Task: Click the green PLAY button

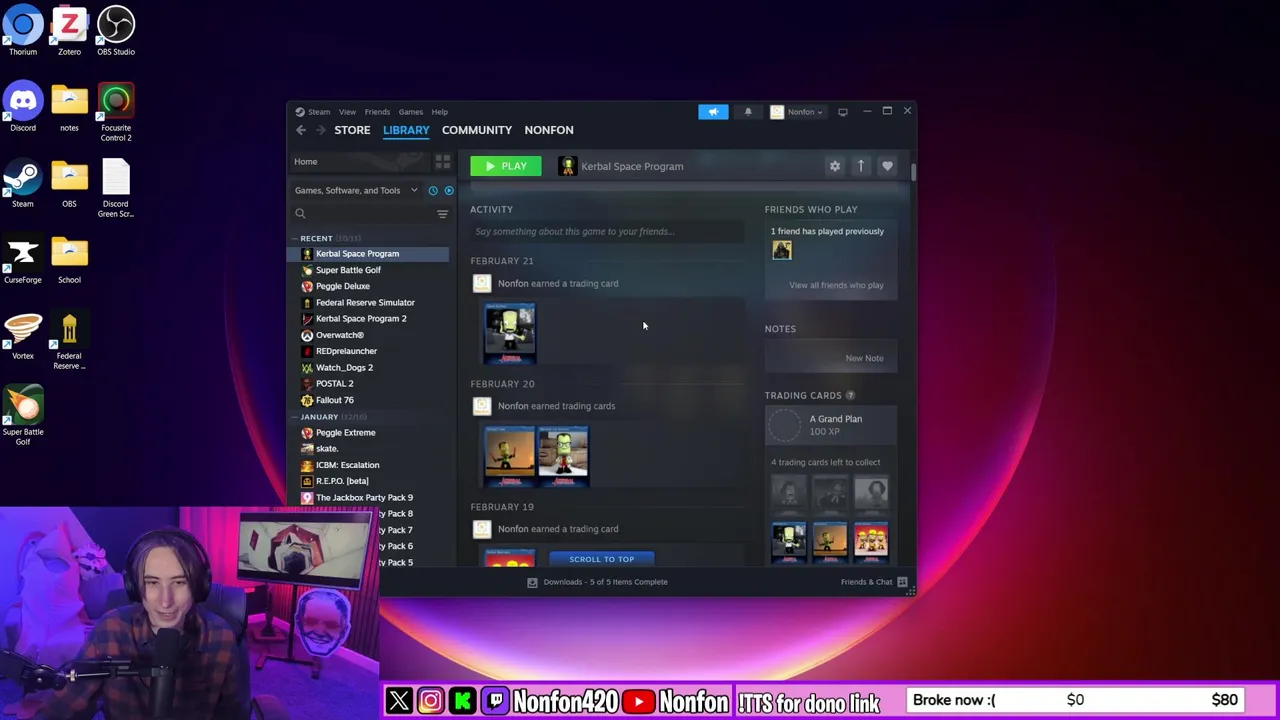Action: [506, 166]
